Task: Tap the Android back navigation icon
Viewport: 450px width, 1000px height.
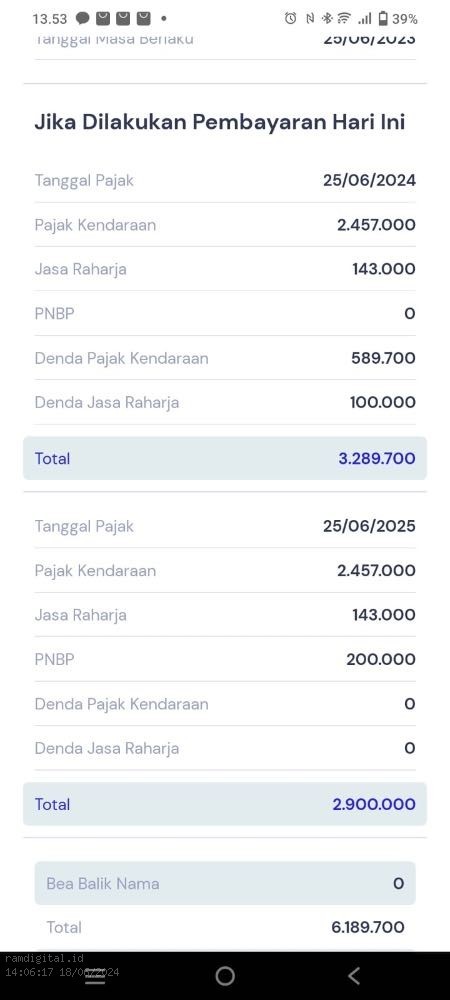Action: 354,976
